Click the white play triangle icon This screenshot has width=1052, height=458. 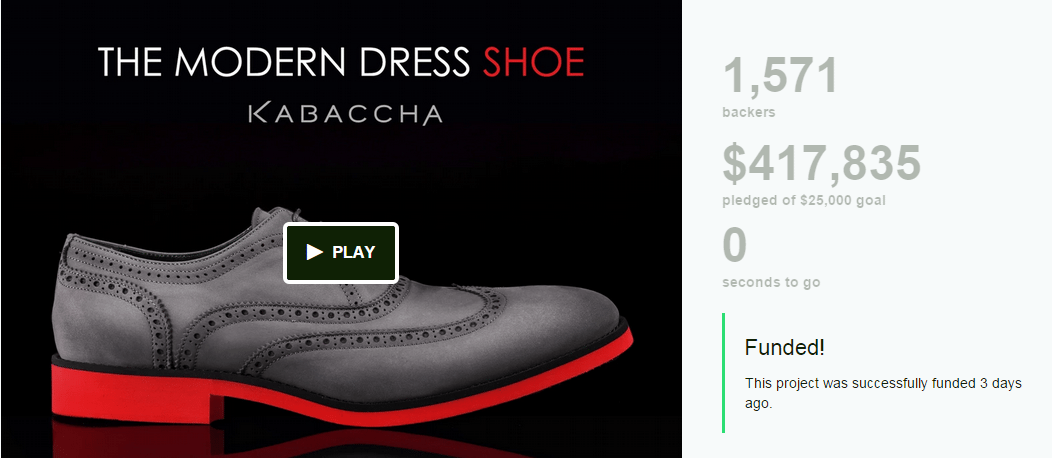tap(314, 252)
